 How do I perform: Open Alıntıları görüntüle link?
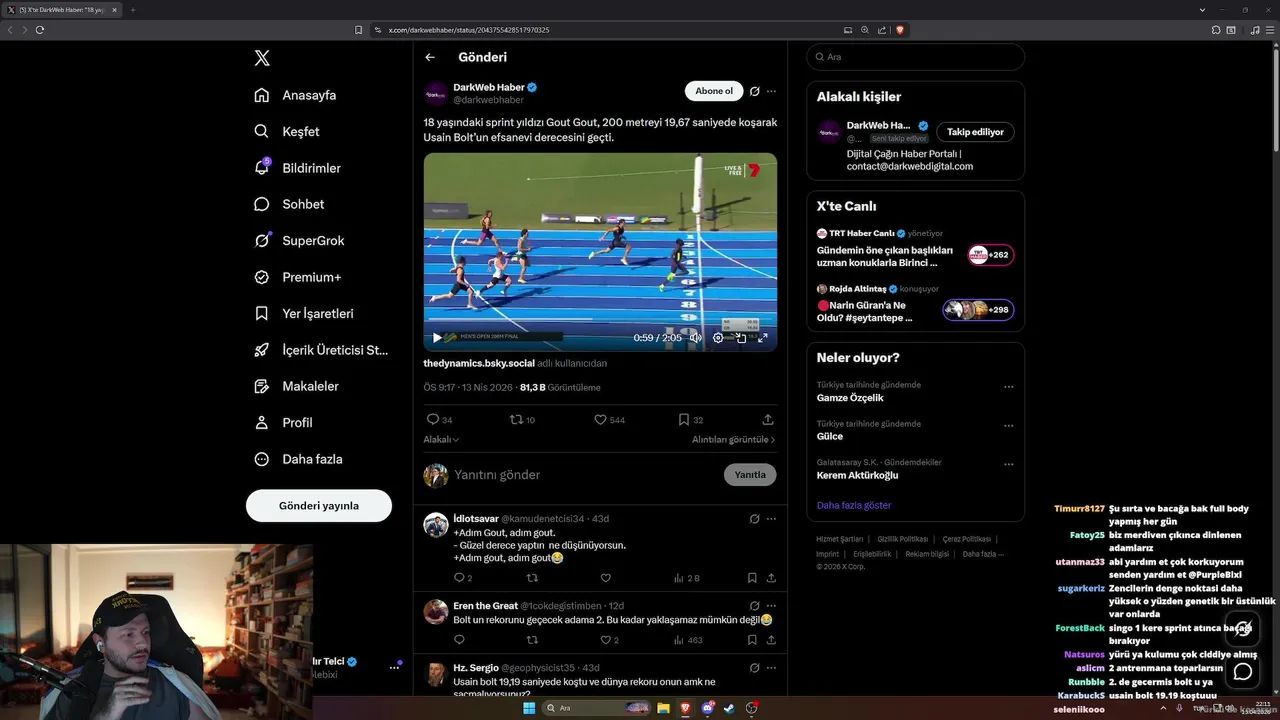pos(733,440)
